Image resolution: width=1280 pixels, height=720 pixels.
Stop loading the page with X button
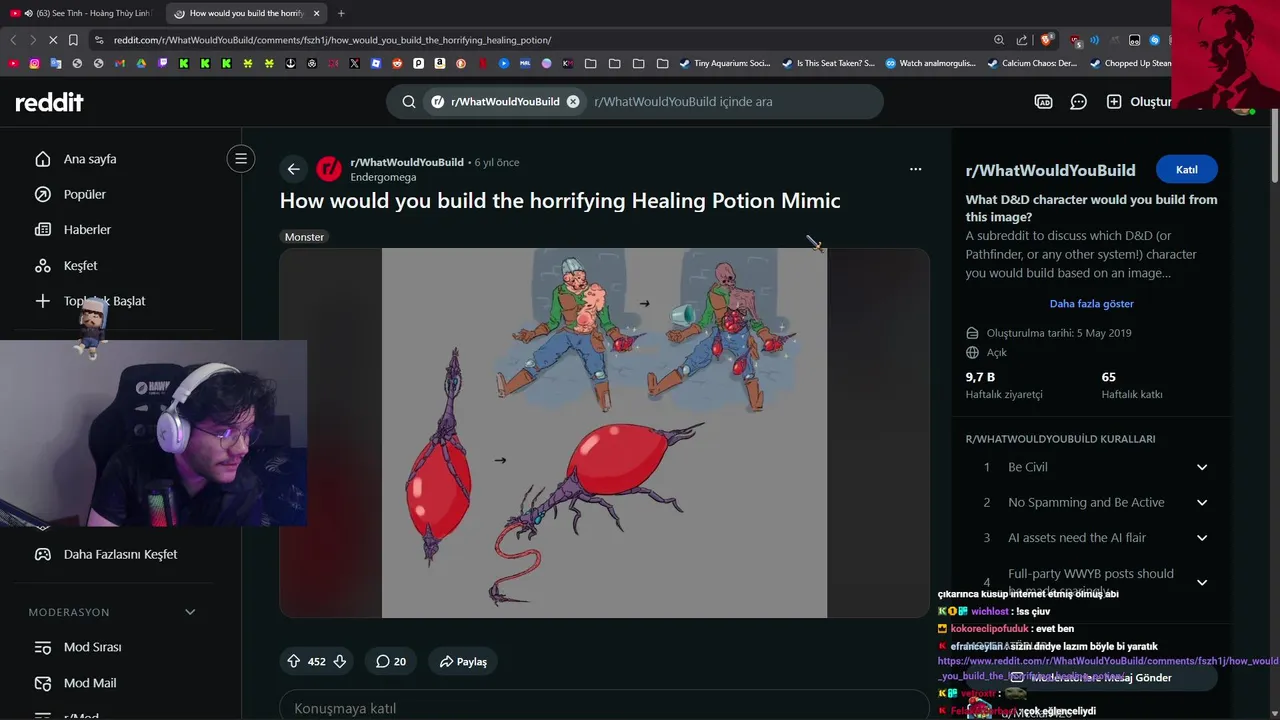pyautogui.click(x=53, y=40)
